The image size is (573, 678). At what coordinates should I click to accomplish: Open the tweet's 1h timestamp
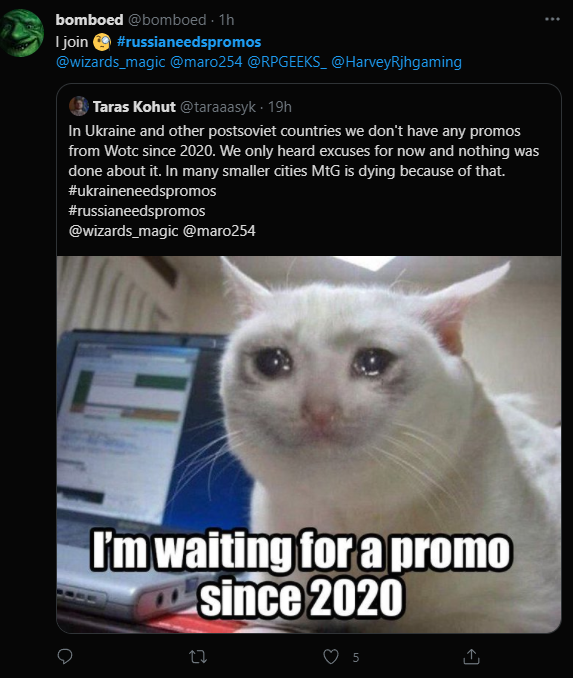(x=226, y=20)
